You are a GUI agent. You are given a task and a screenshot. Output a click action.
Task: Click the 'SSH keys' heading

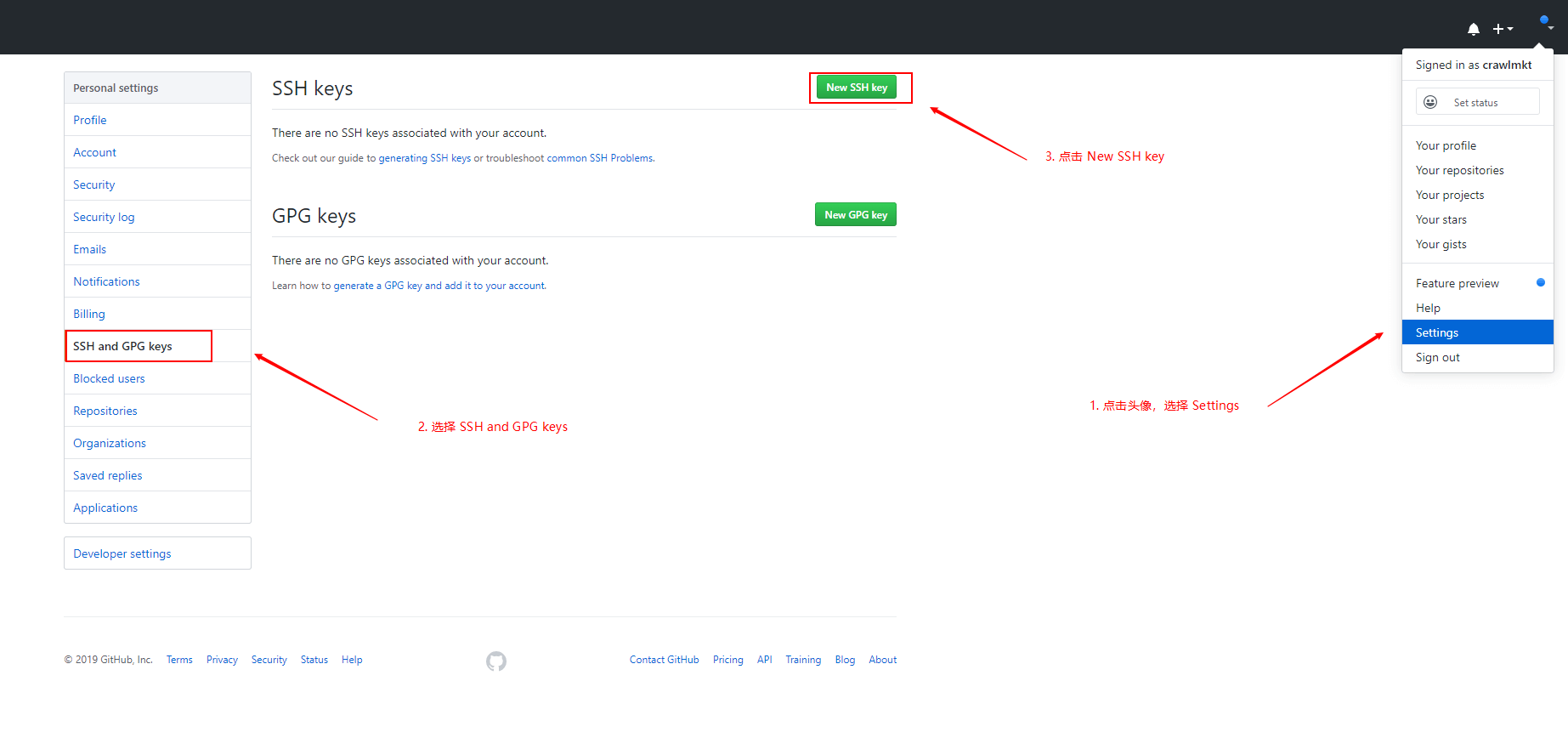click(312, 88)
